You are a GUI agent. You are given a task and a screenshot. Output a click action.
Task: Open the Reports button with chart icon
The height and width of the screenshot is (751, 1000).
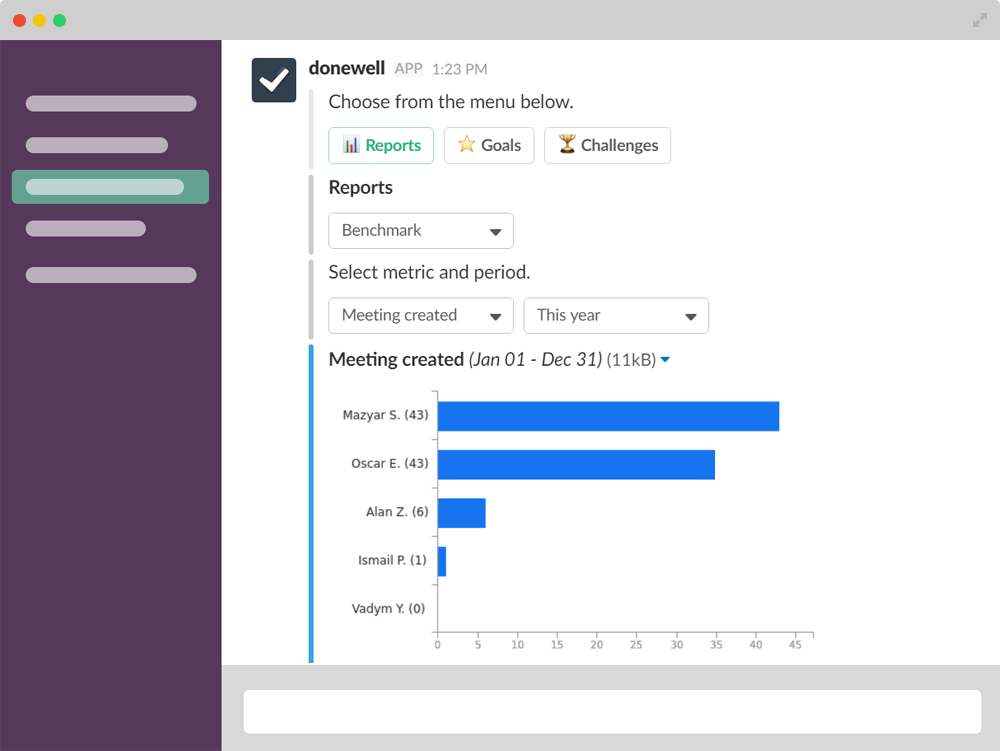point(381,145)
